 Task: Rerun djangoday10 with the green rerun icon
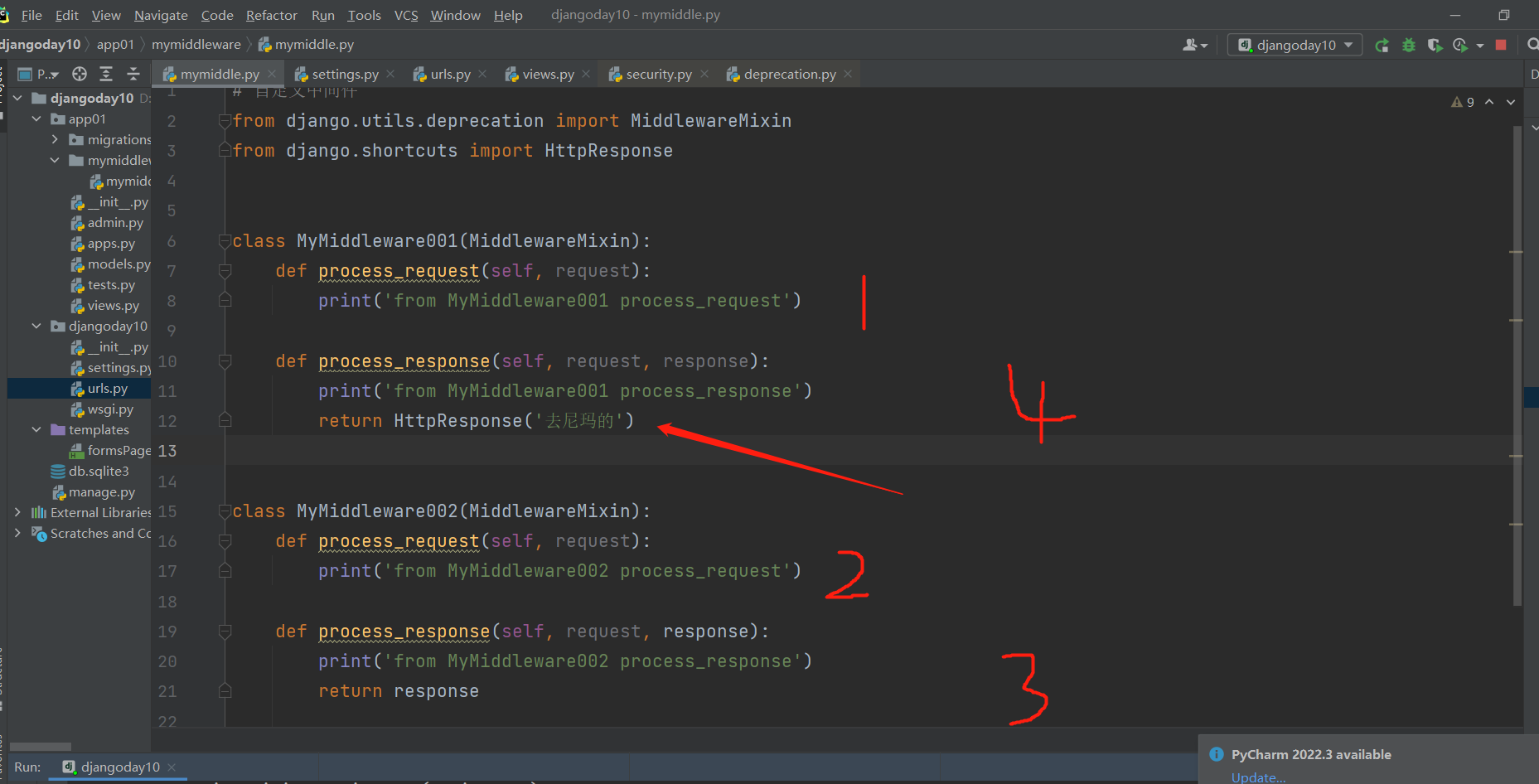[x=1382, y=45]
